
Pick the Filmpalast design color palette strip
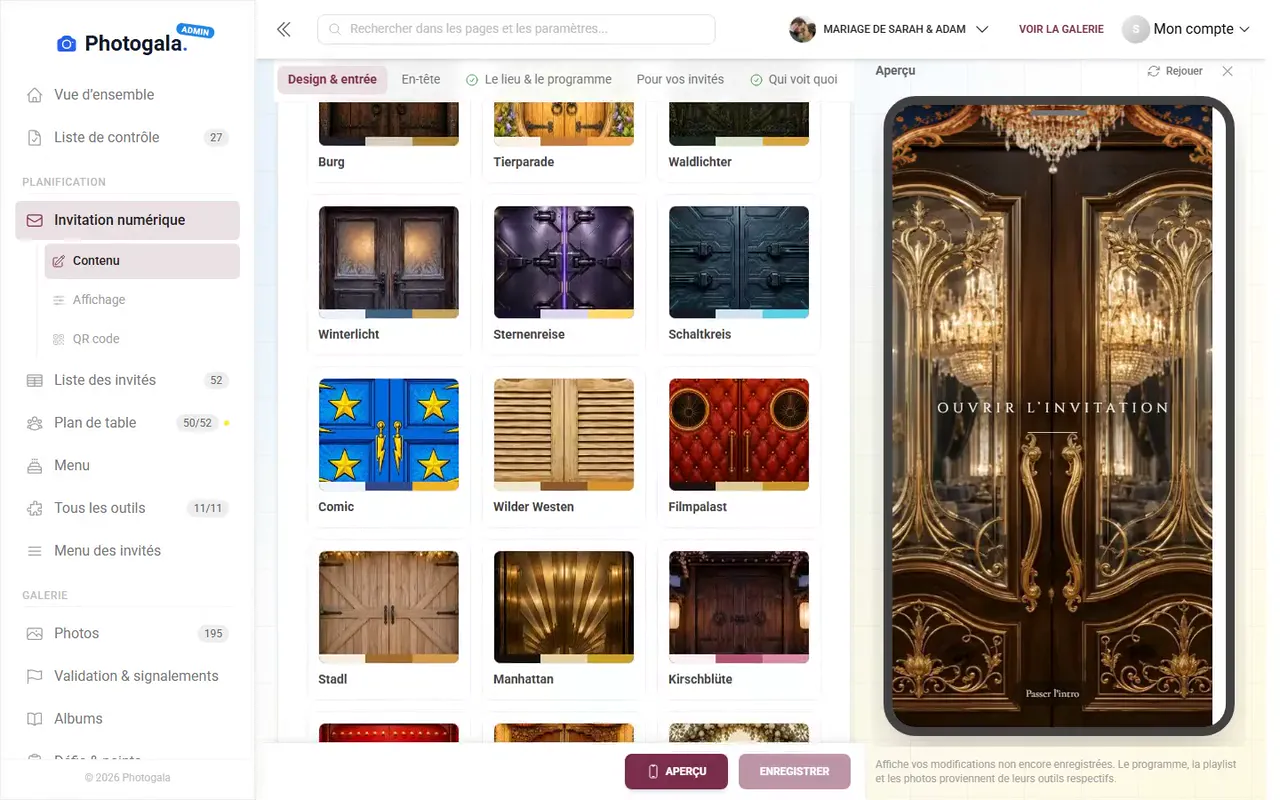pyautogui.click(x=739, y=486)
